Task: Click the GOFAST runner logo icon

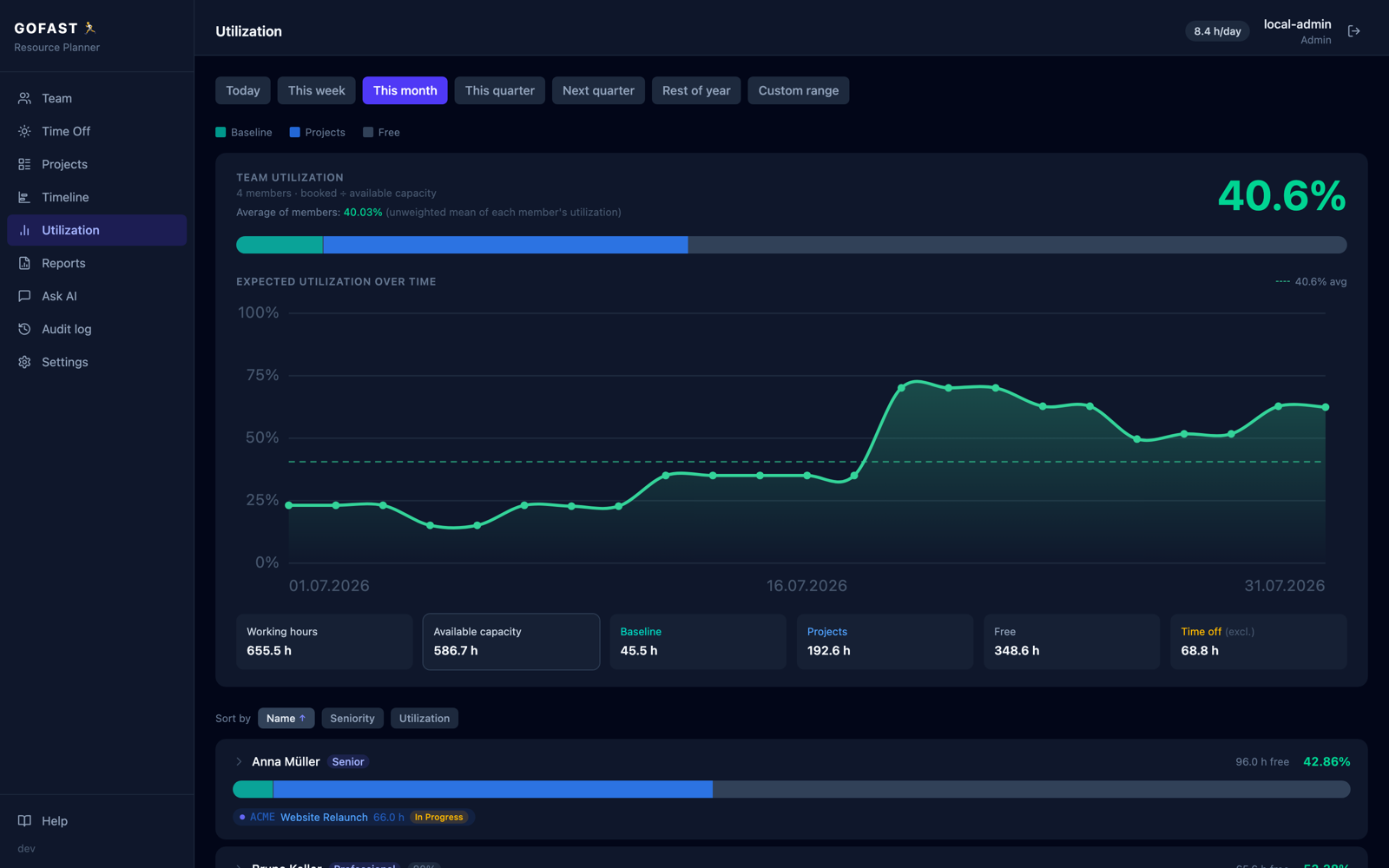Action: pyautogui.click(x=89, y=28)
